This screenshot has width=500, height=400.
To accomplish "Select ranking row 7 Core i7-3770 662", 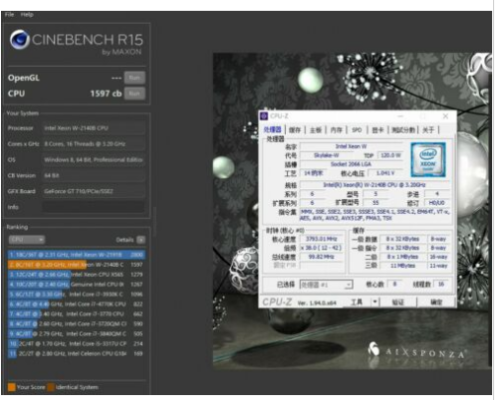I will click(x=76, y=314).
